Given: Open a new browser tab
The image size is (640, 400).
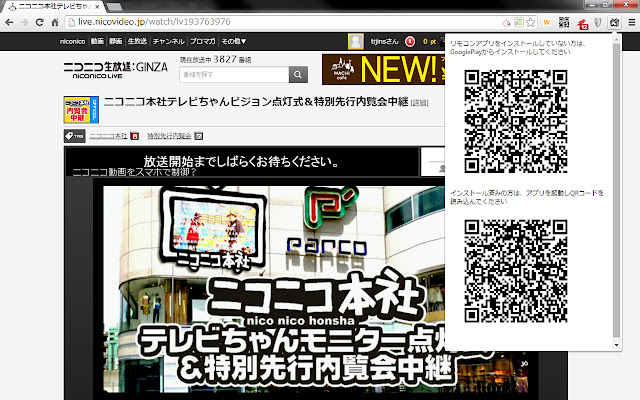Looking at the screenshot, I should [114, 7].
